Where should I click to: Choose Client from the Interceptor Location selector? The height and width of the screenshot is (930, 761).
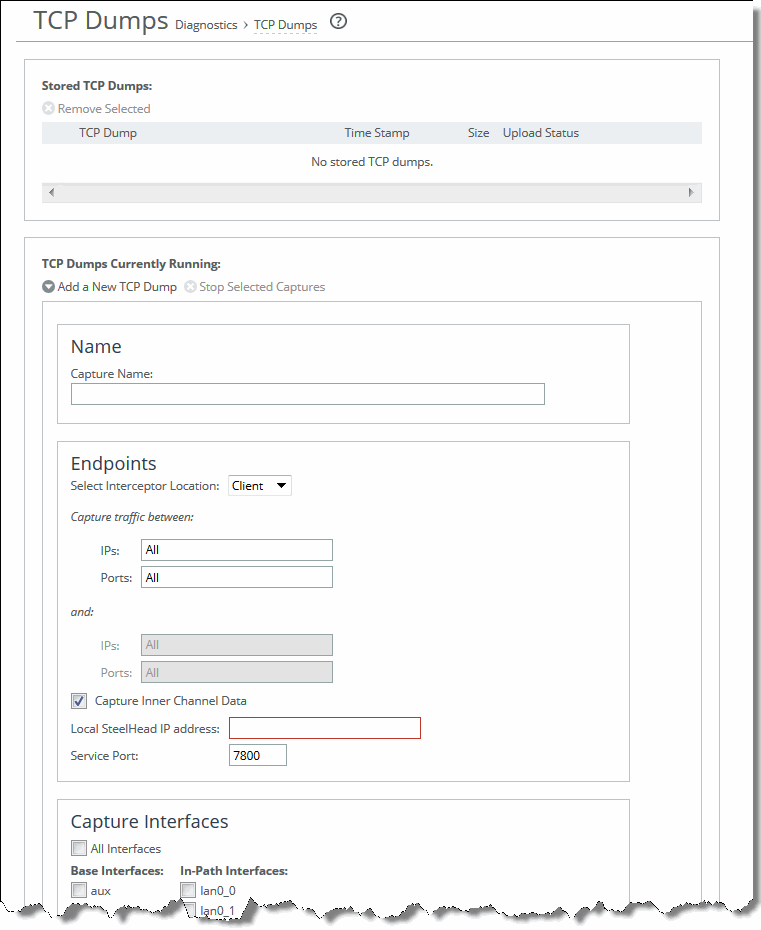(x=259, y=485)
